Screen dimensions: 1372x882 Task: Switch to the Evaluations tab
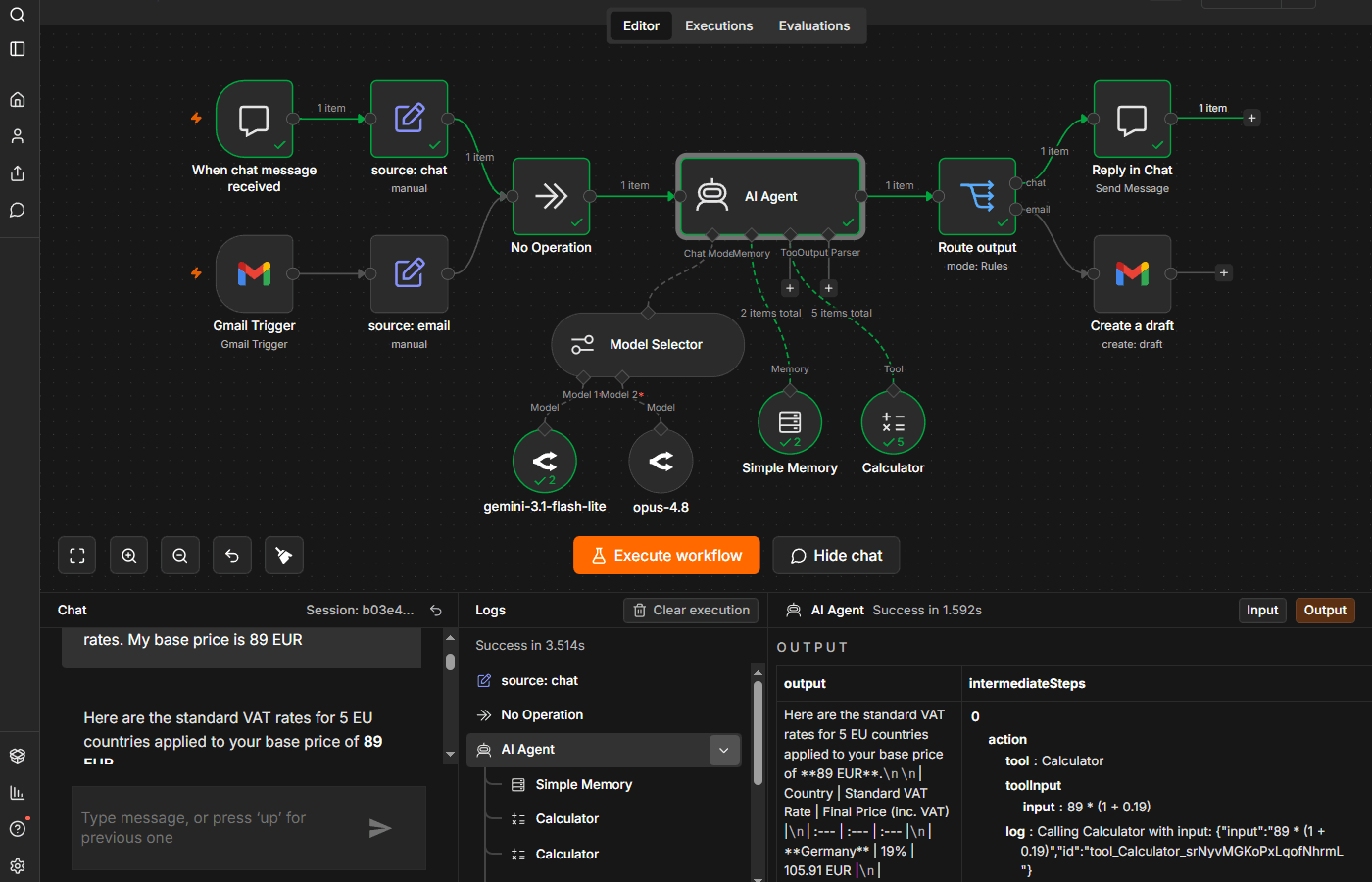(814, 25)
